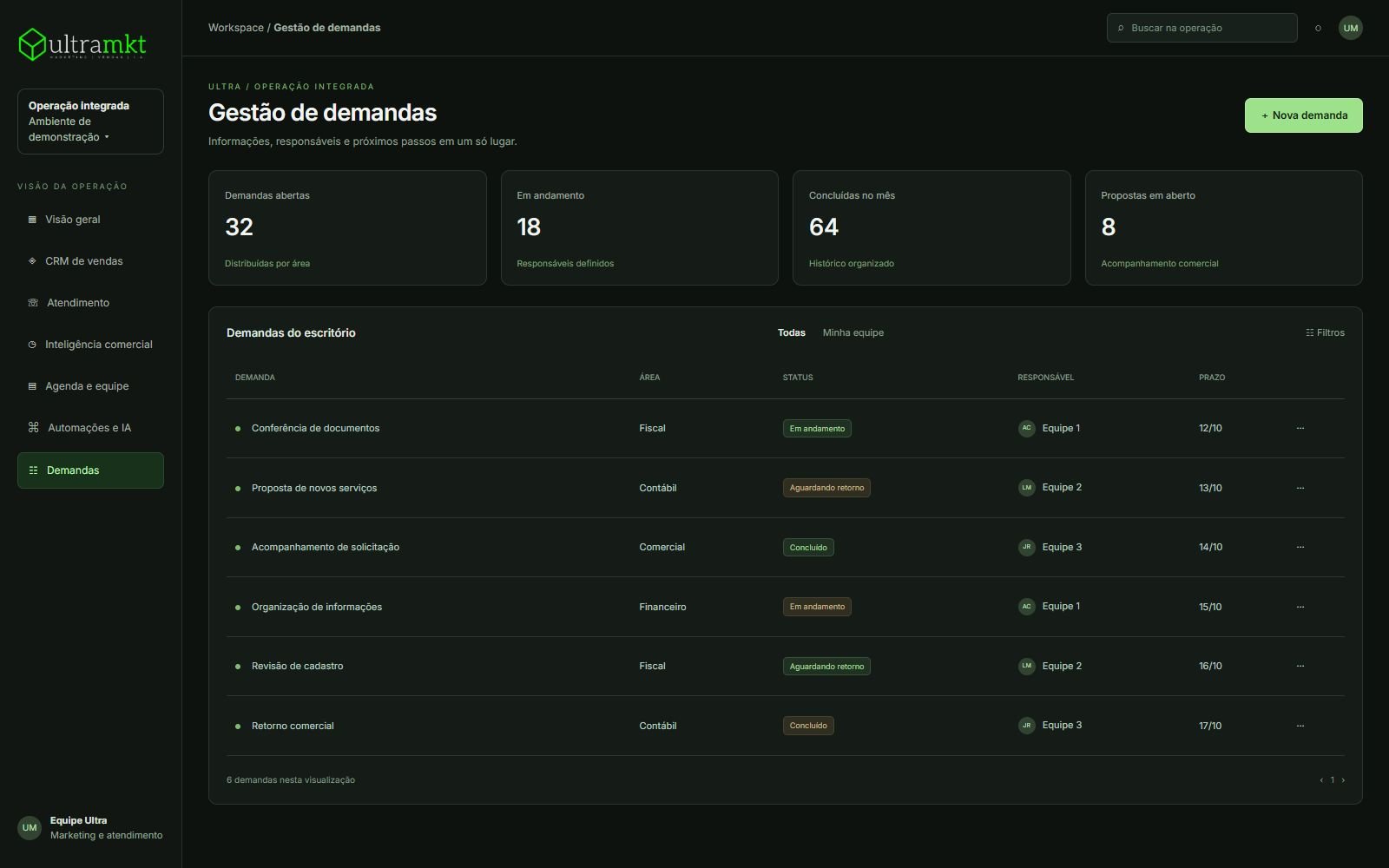
Task: Go to next page with right chevron
Action: [1343, 780]
